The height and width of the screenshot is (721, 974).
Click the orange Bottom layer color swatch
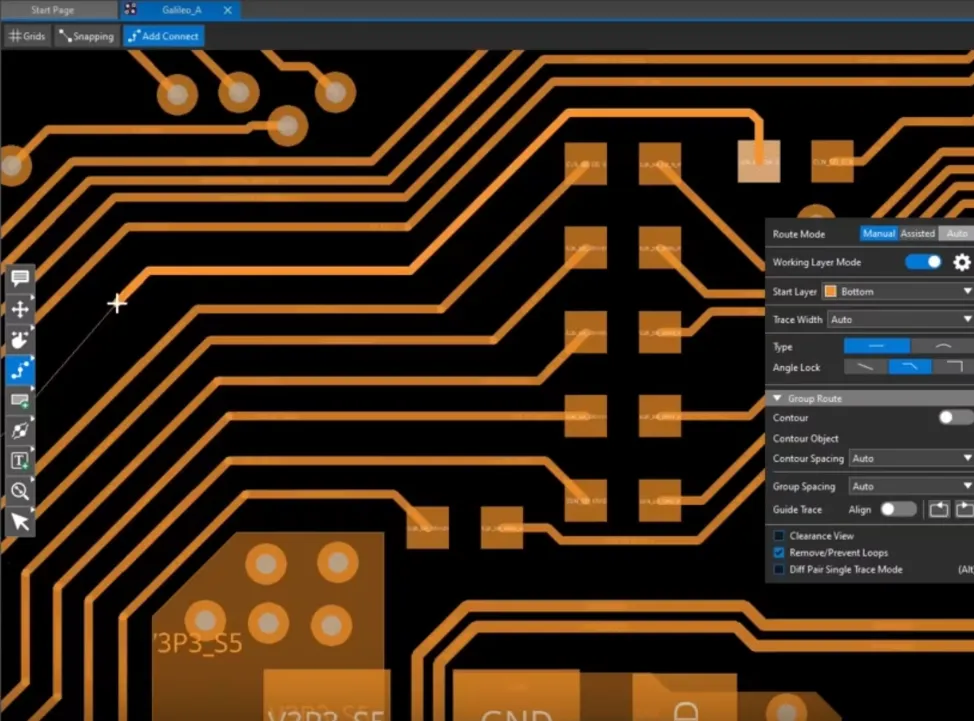coord(831,291)
